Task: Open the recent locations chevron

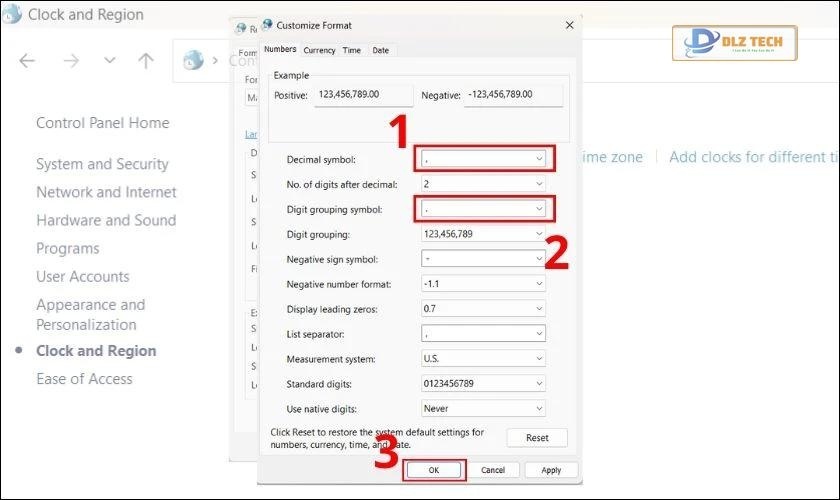Action: point(110,61)
